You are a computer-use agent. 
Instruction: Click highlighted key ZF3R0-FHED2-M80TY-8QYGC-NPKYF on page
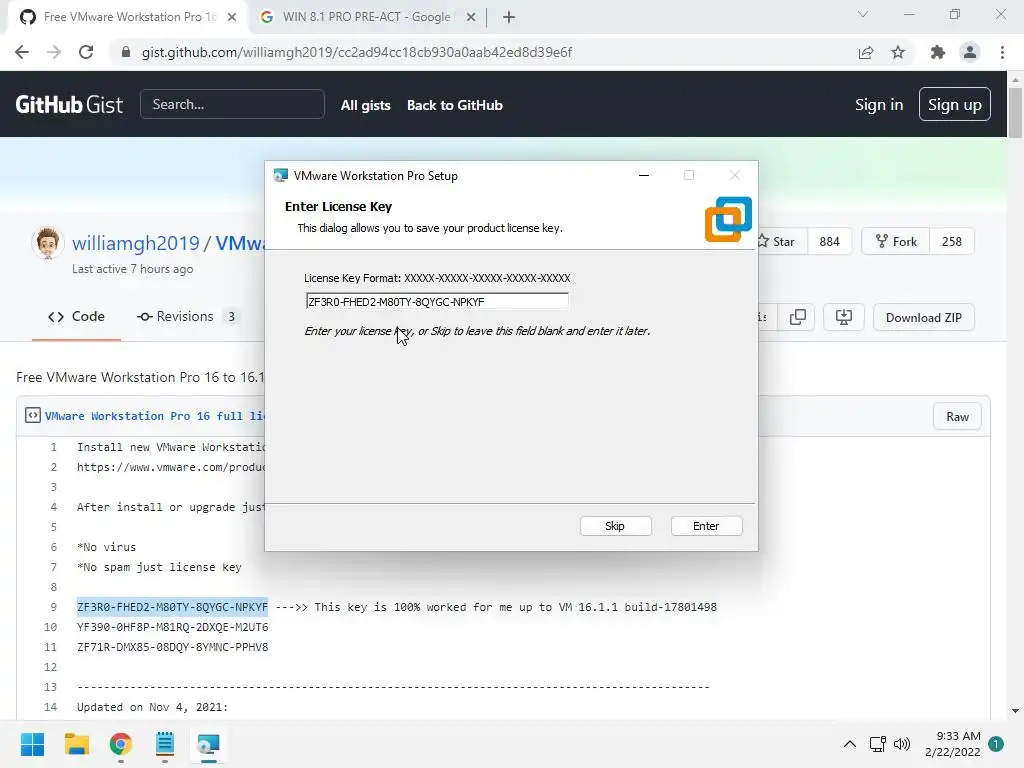[172, 607]
